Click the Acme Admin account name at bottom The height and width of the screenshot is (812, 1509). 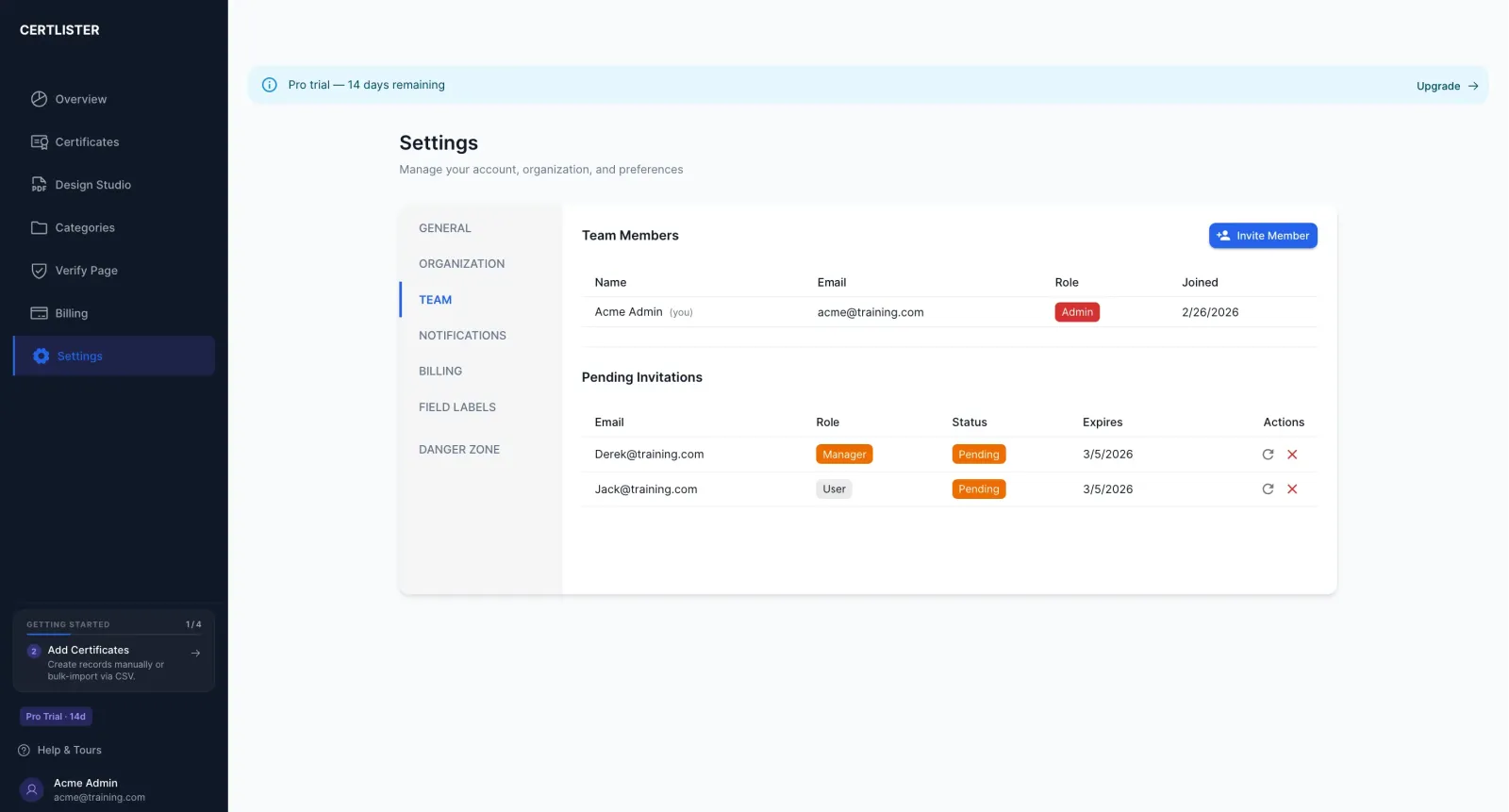tap(86, 784)
